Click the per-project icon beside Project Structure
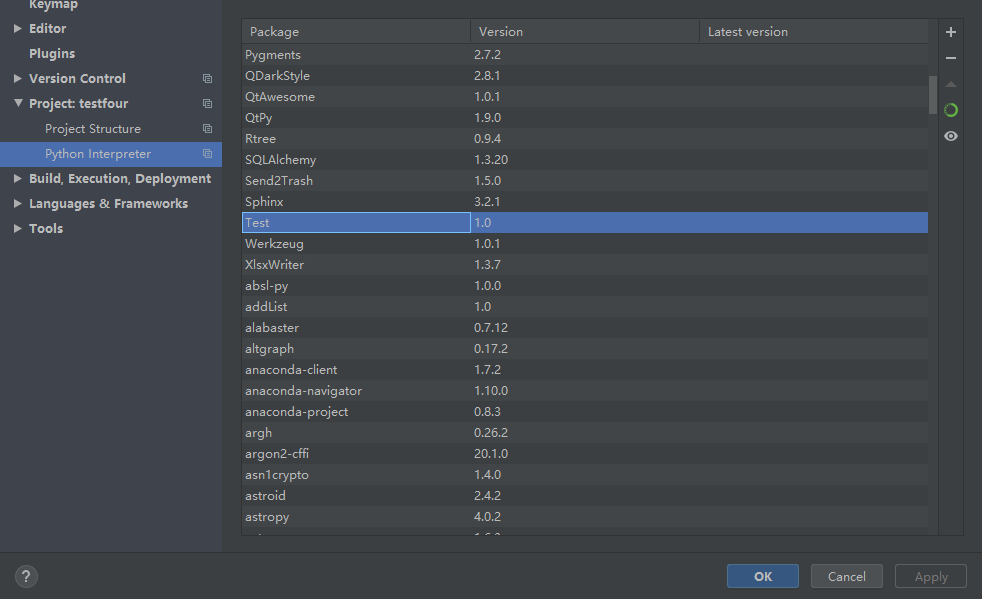Screen dimensions: 982x599 pyautogui.click(x=207, y=129)
